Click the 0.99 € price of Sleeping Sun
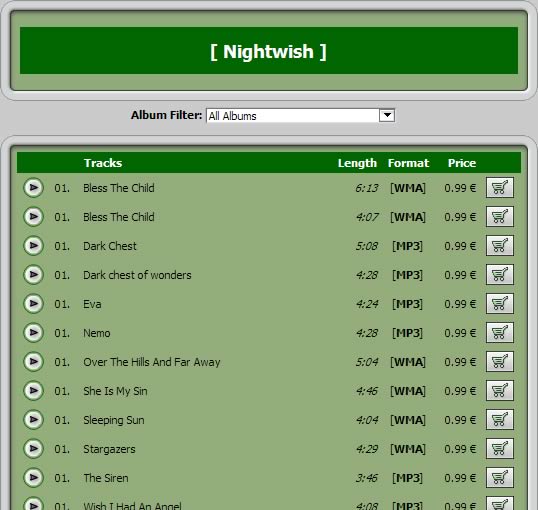Image resolution: width=538 pixels, height=510 pixels. coord(460,420)
